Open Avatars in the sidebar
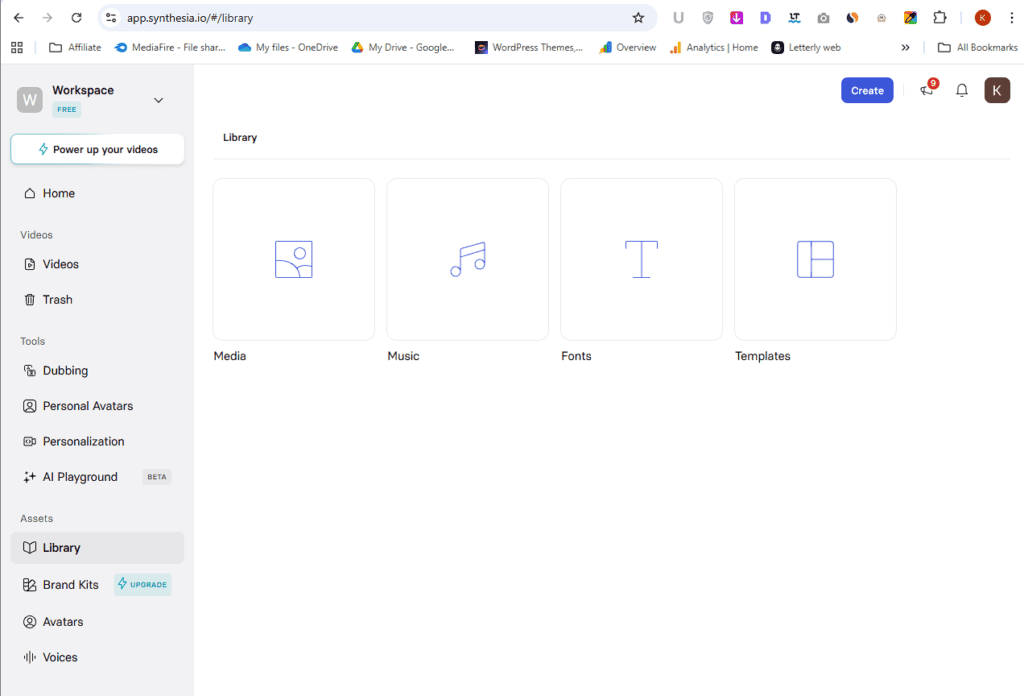This screenshot has width=1024, height=696. pyautogui.click(x=97, y=622)
